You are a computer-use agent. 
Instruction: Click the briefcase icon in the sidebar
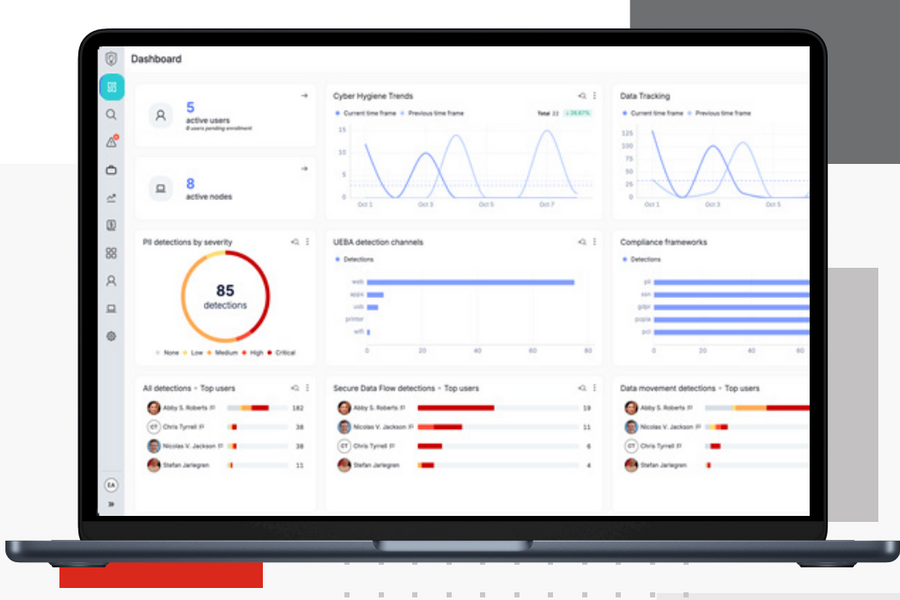[111, 170]
